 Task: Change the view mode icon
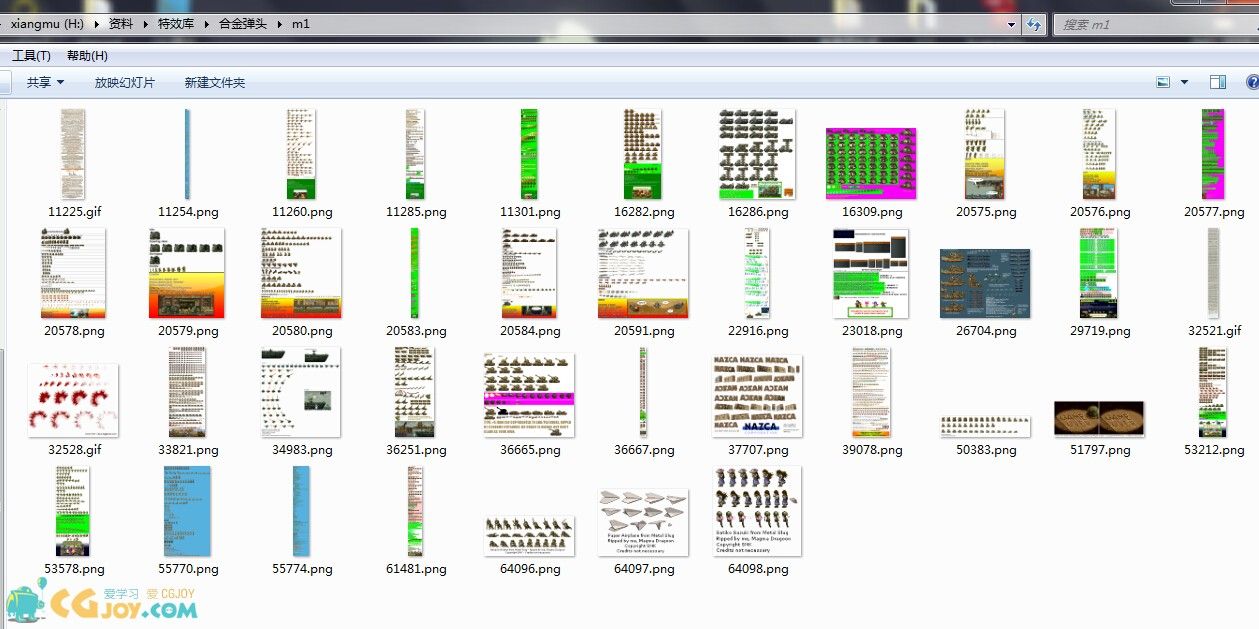(x=1163, y=82)
